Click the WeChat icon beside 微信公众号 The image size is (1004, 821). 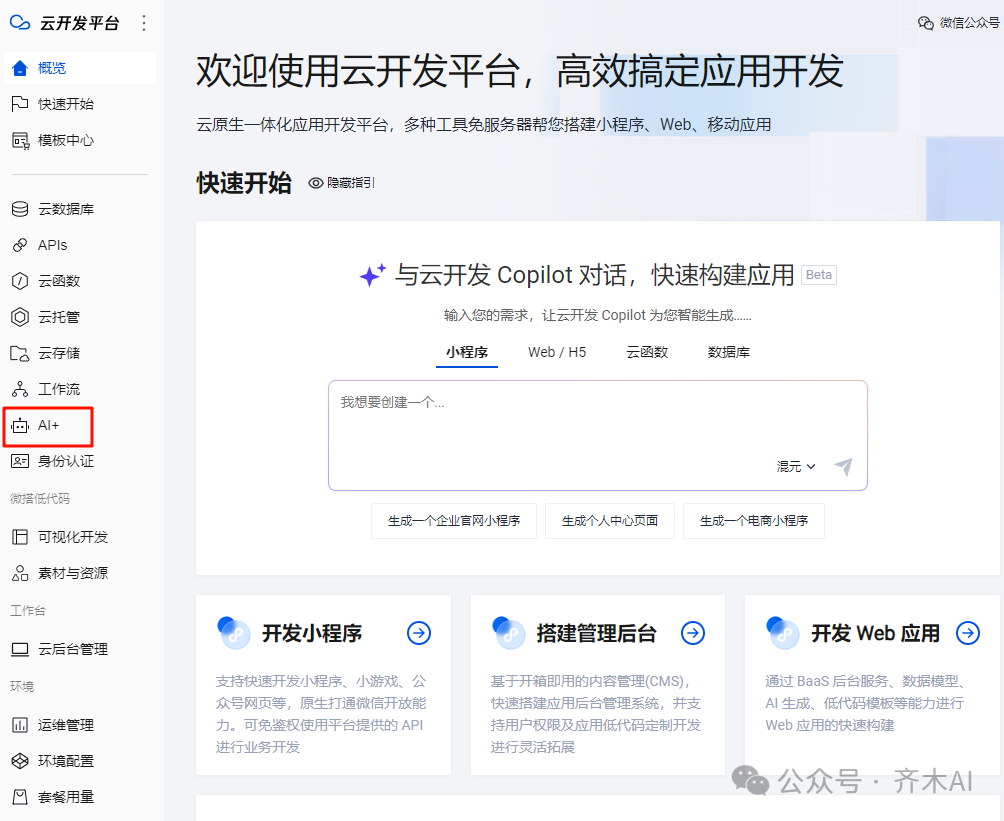[925, 23]
